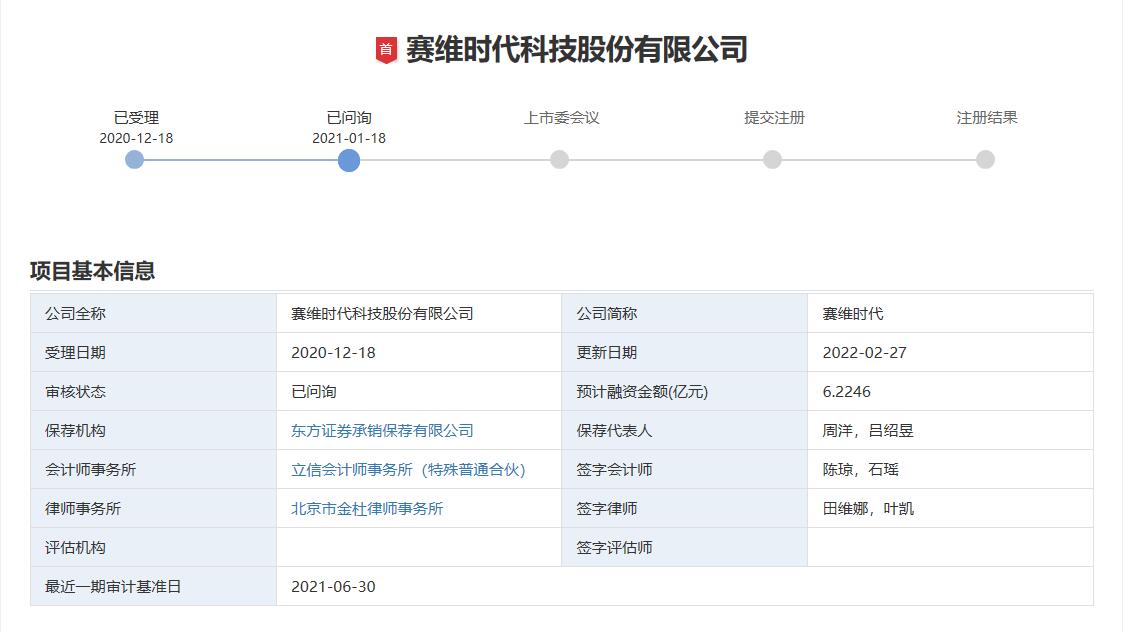Image resolution: width=1123 pixels, height=632 pixels.
Task: Click the 2020-12-18 date under 已受理
Action: point(136,138)
